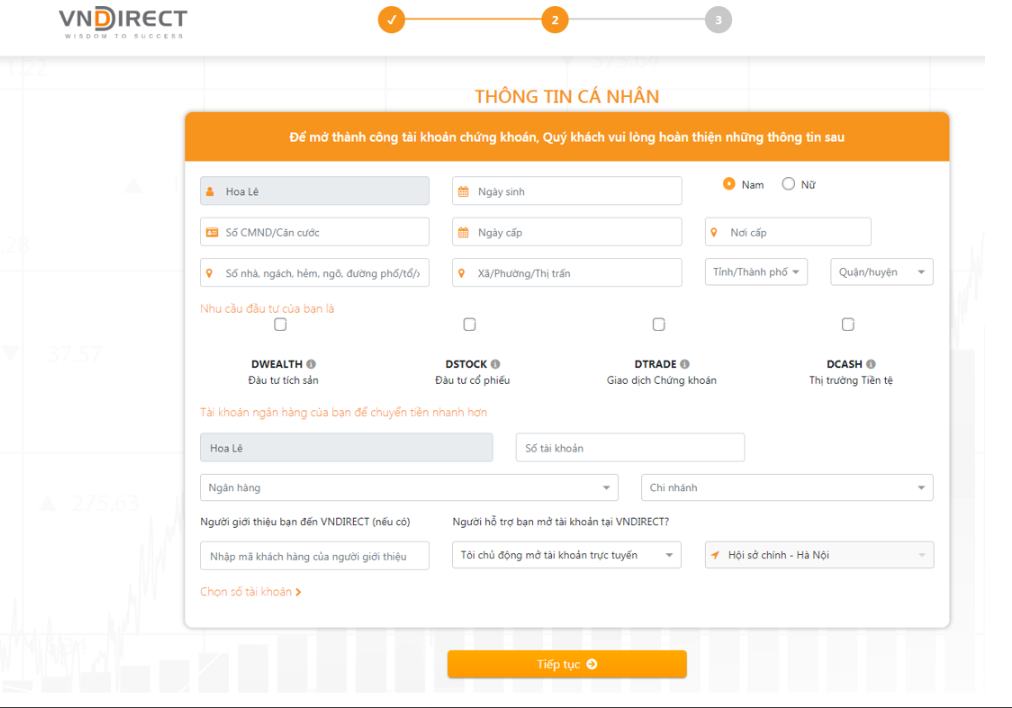Screen dimensions: 1012x708
Task: Select the Nữ gender radio button
Action: tap(788, 184)
